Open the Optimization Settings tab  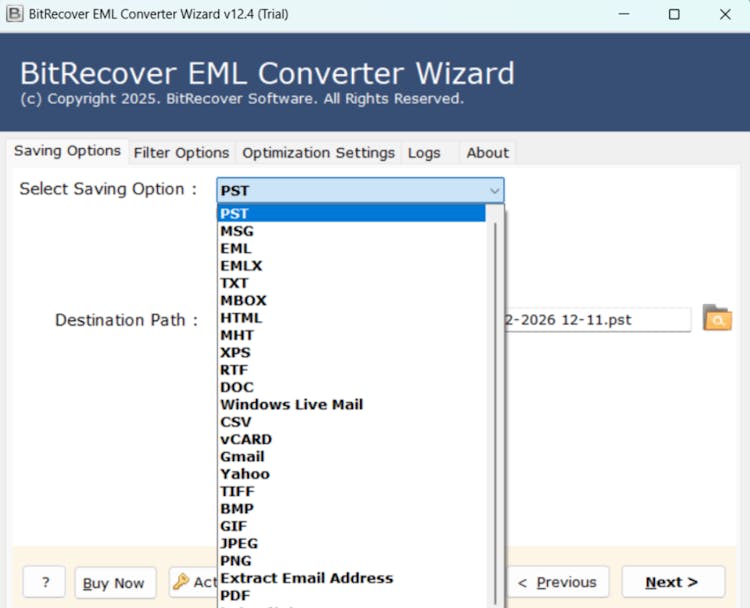(318, 153)
